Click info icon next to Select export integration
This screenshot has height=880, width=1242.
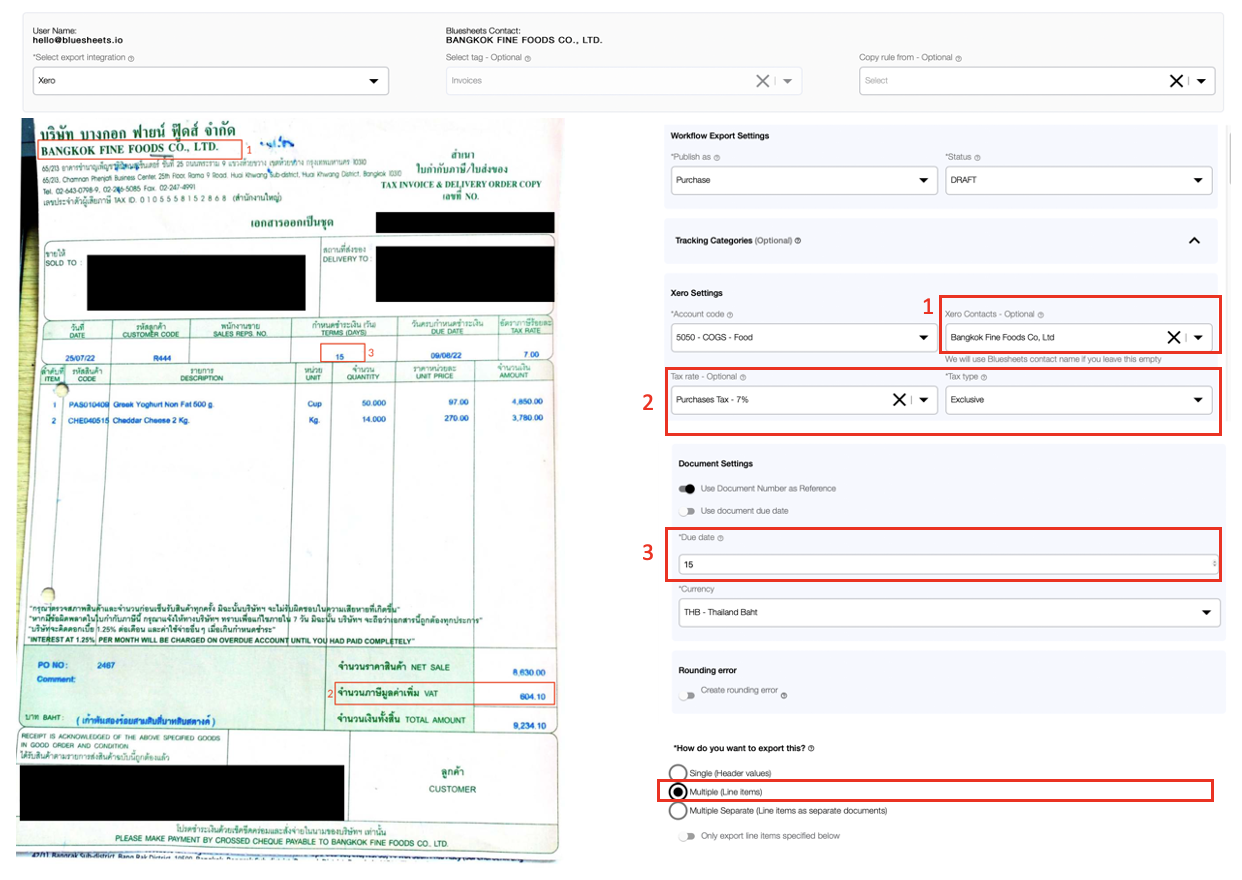click(132, 58)
